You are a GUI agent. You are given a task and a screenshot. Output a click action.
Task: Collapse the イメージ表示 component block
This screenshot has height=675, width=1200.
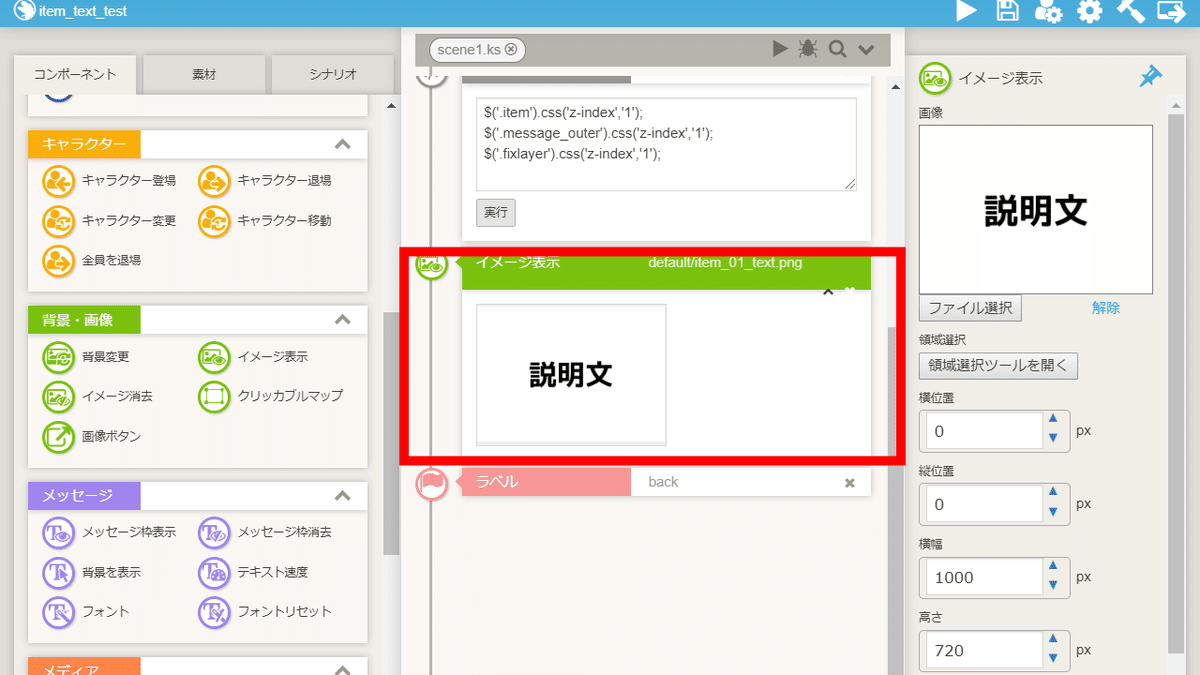point(828,291)
